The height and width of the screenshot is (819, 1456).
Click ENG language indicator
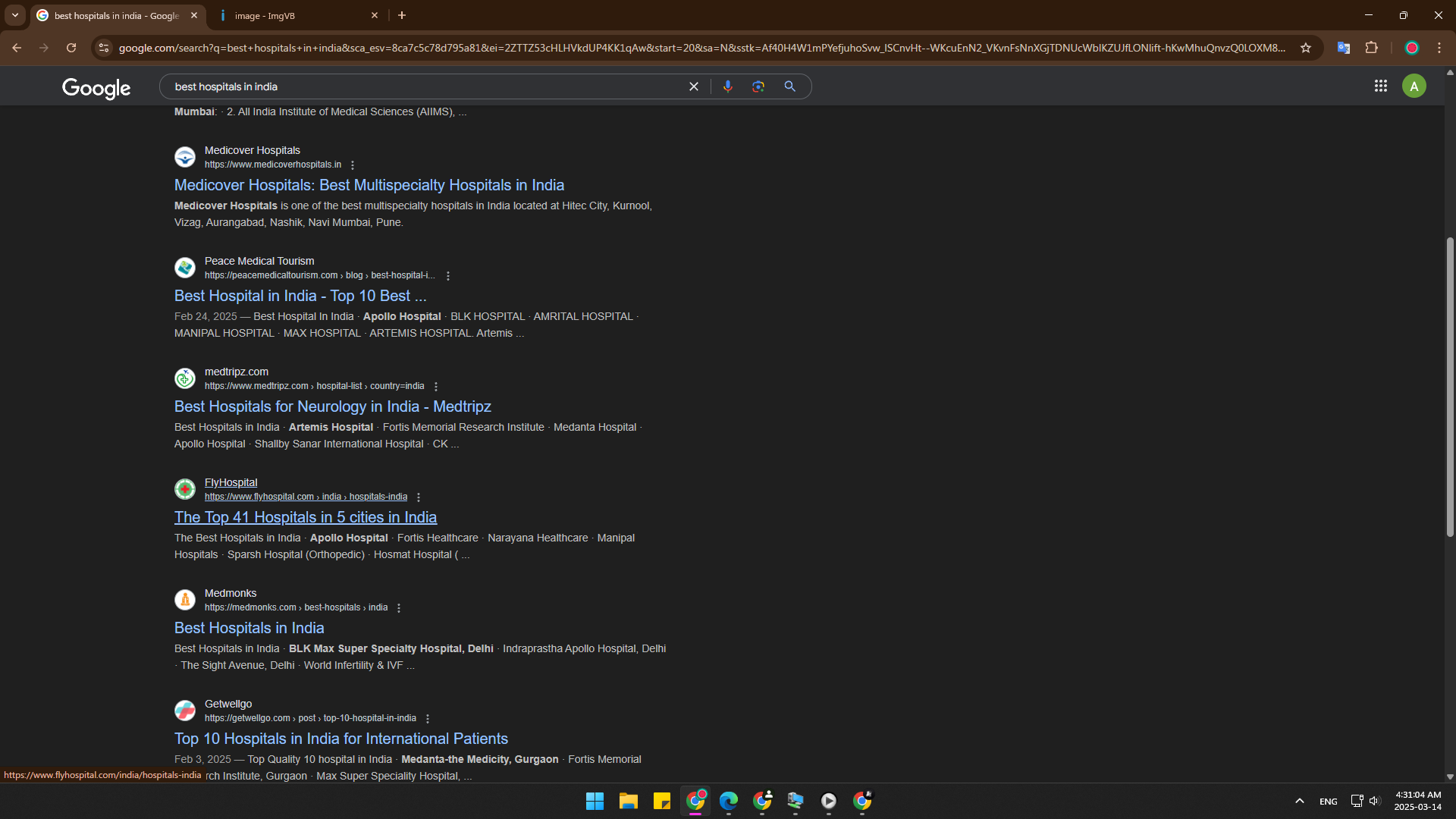coord(1329,802)
